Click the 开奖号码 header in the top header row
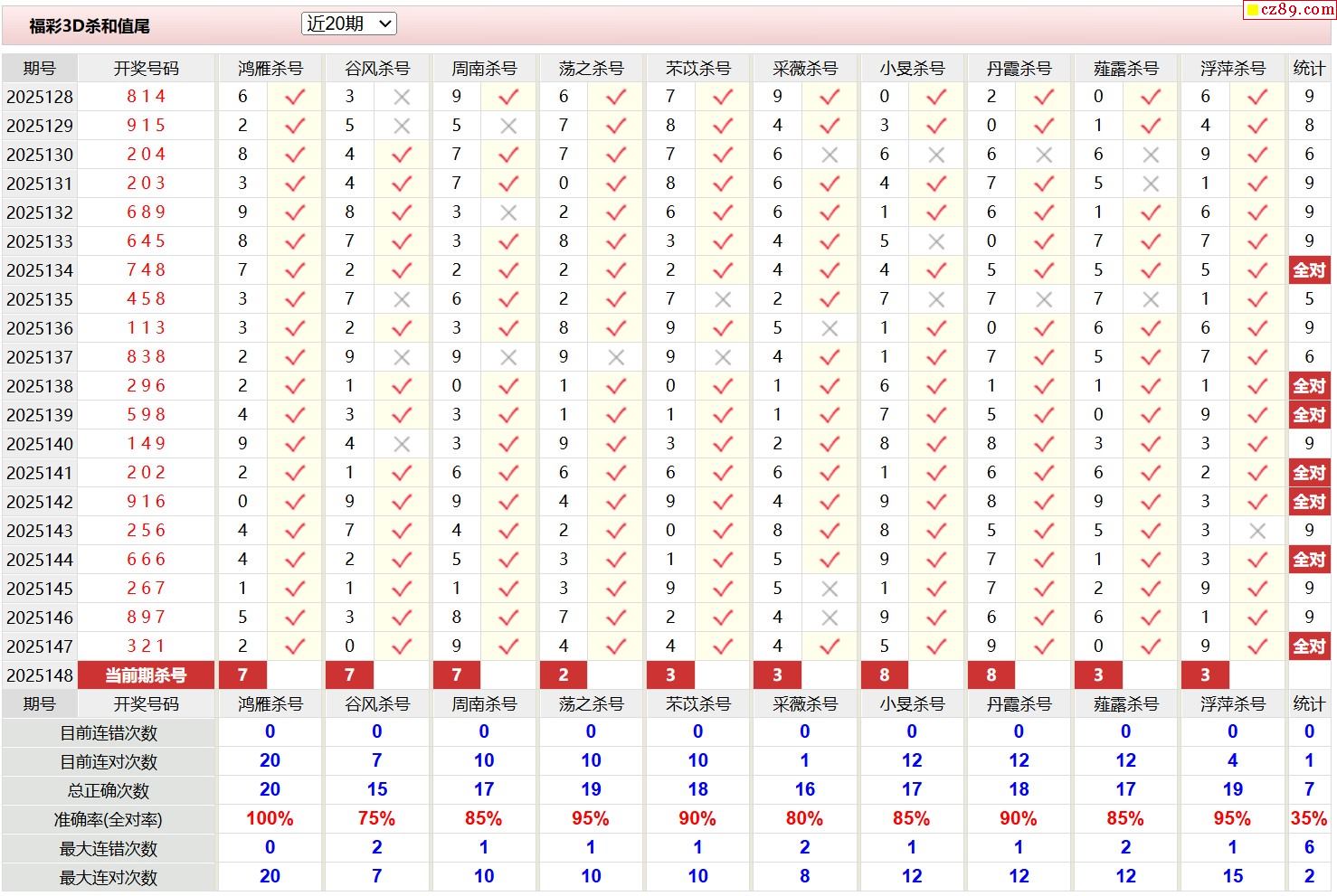Screen dimensions: 1337x896 point(147,69)
